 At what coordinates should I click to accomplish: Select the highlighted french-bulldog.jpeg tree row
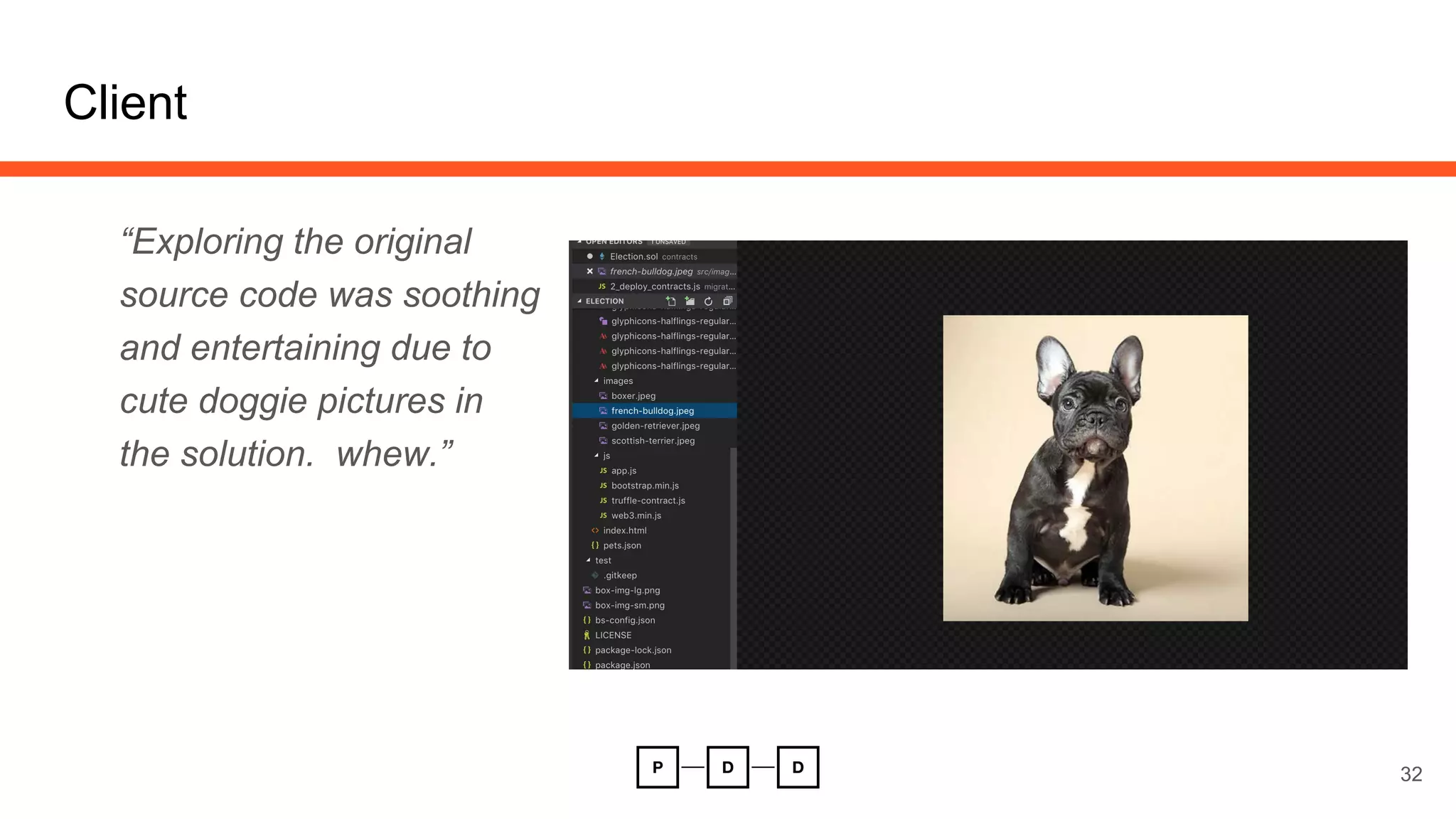[x=654, y=411]
